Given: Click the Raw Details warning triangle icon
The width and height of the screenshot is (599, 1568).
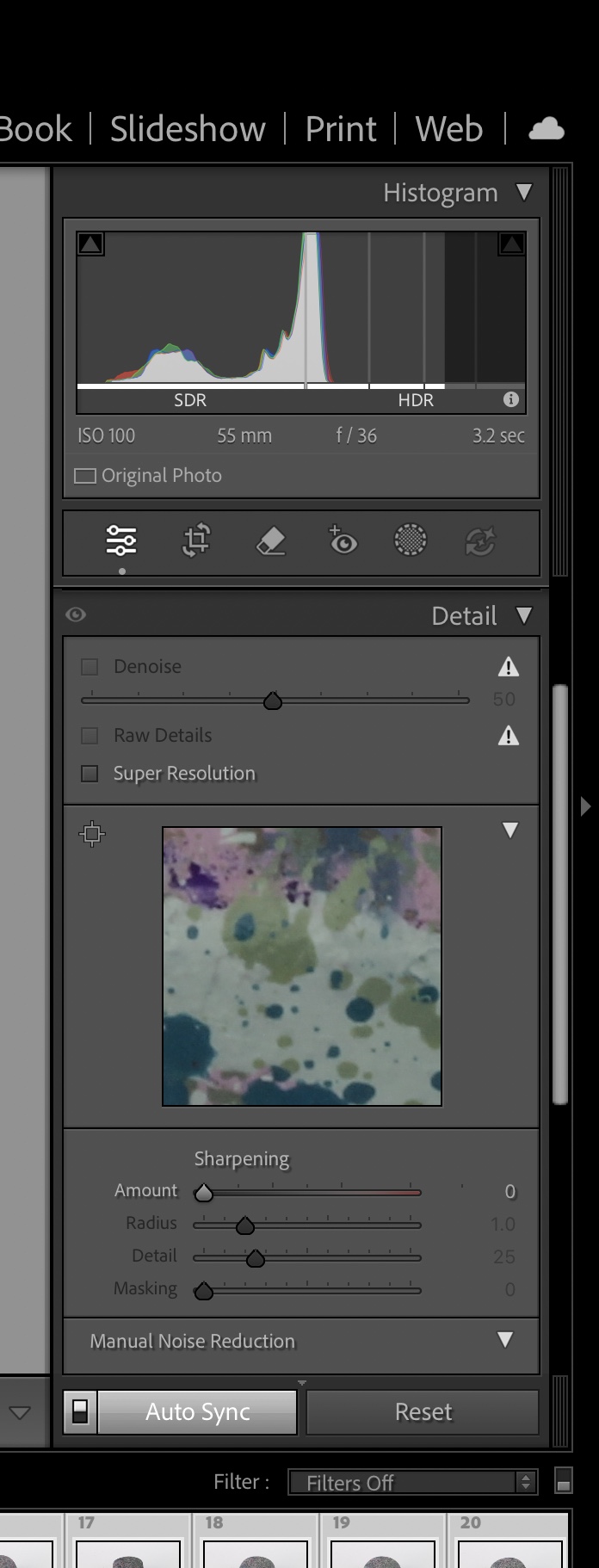Looking at the screenshot, I should pyautogui.click(x=509, y=735).
